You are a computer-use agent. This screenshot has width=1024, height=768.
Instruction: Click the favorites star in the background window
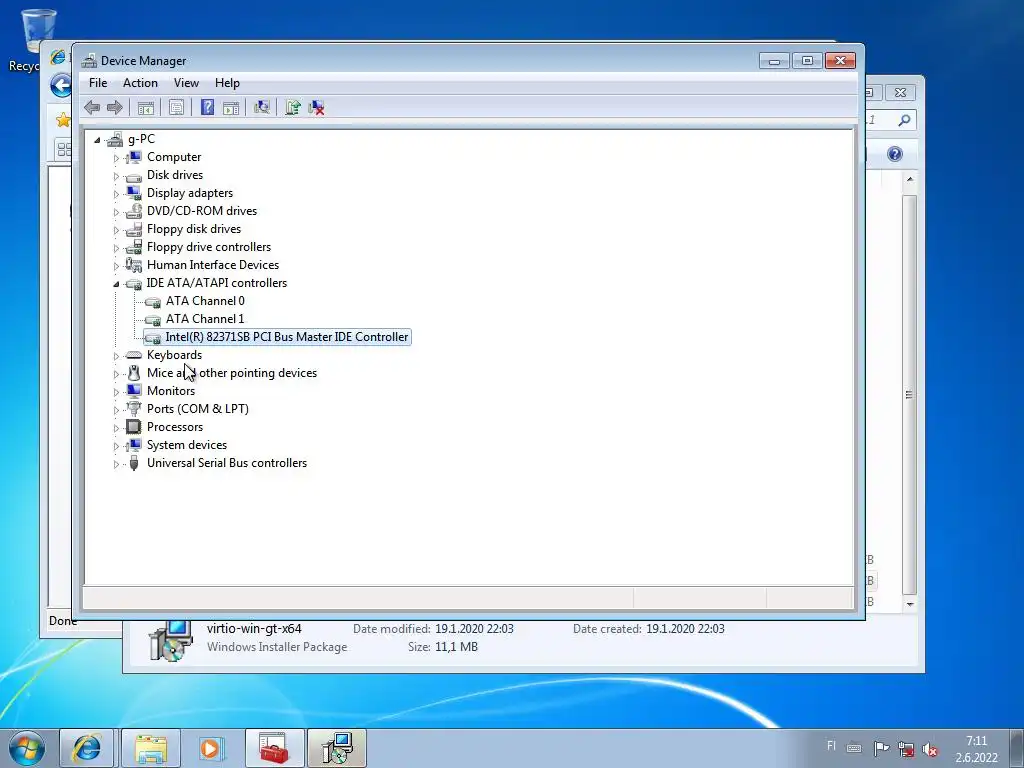click(x=63, y=120)
